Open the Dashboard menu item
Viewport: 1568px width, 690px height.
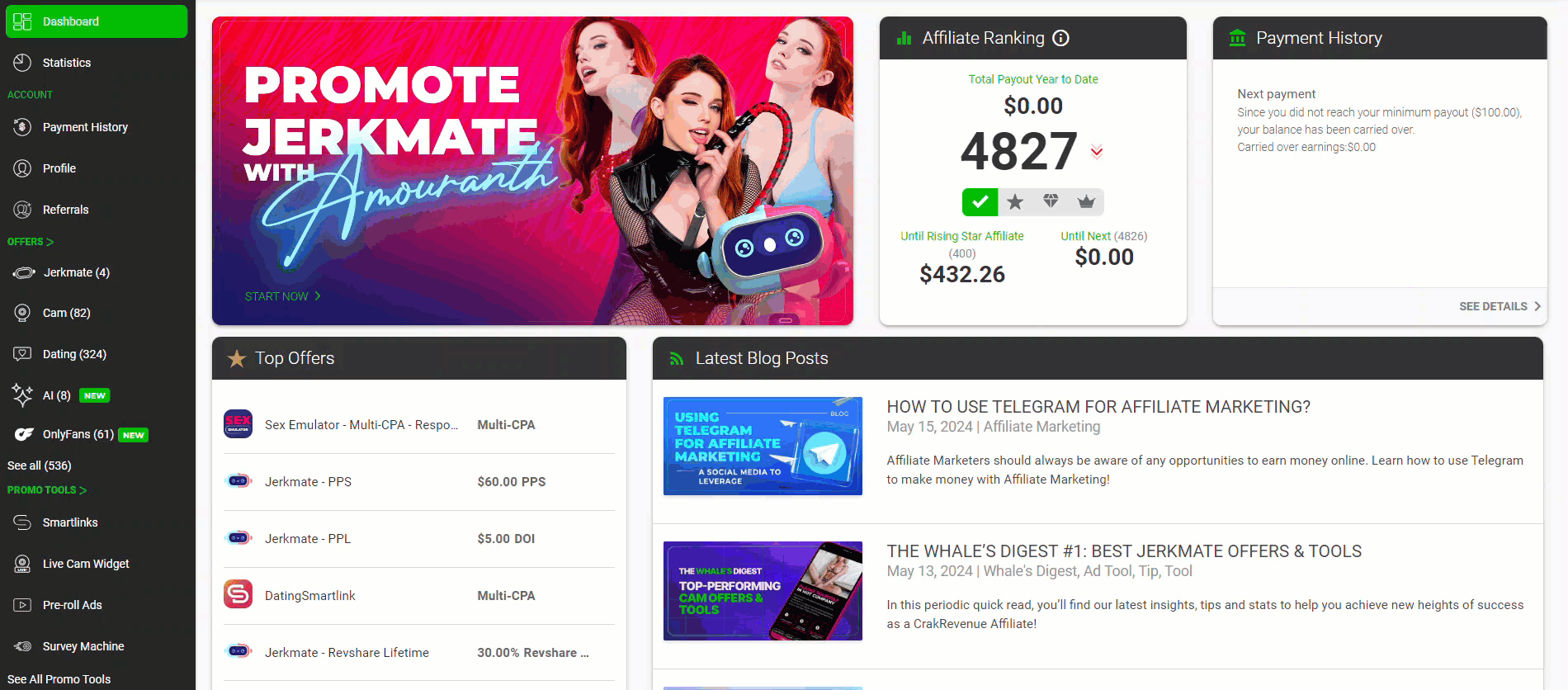pos(97,21)
